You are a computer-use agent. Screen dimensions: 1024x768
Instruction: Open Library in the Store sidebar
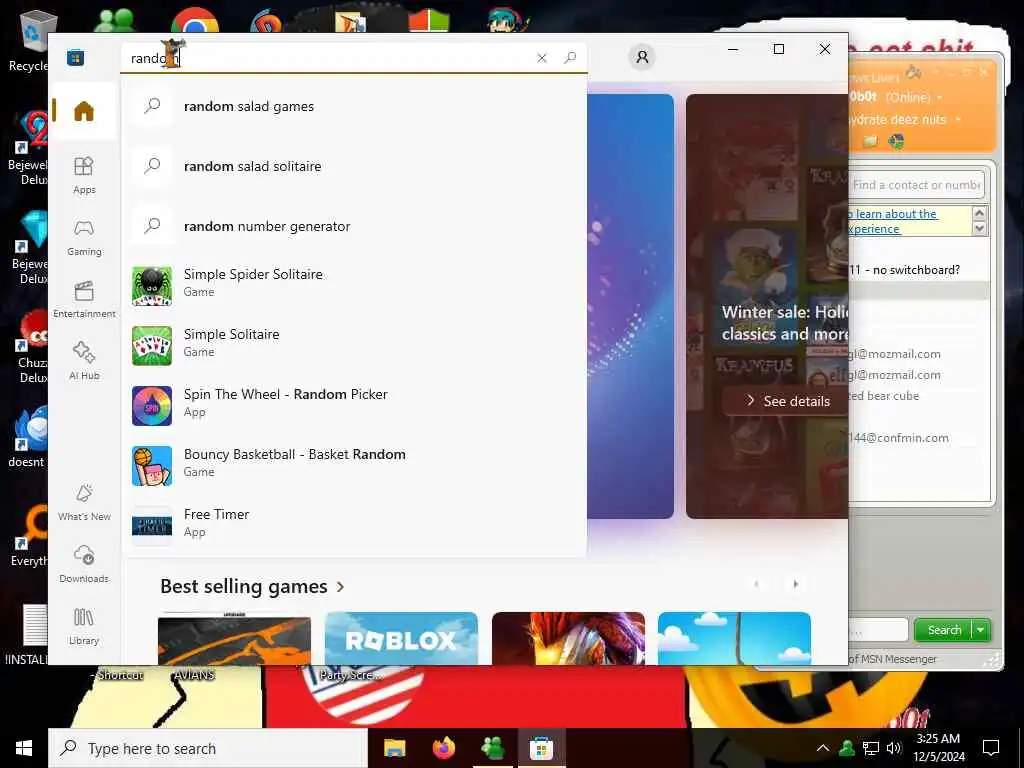coord(84,626)
